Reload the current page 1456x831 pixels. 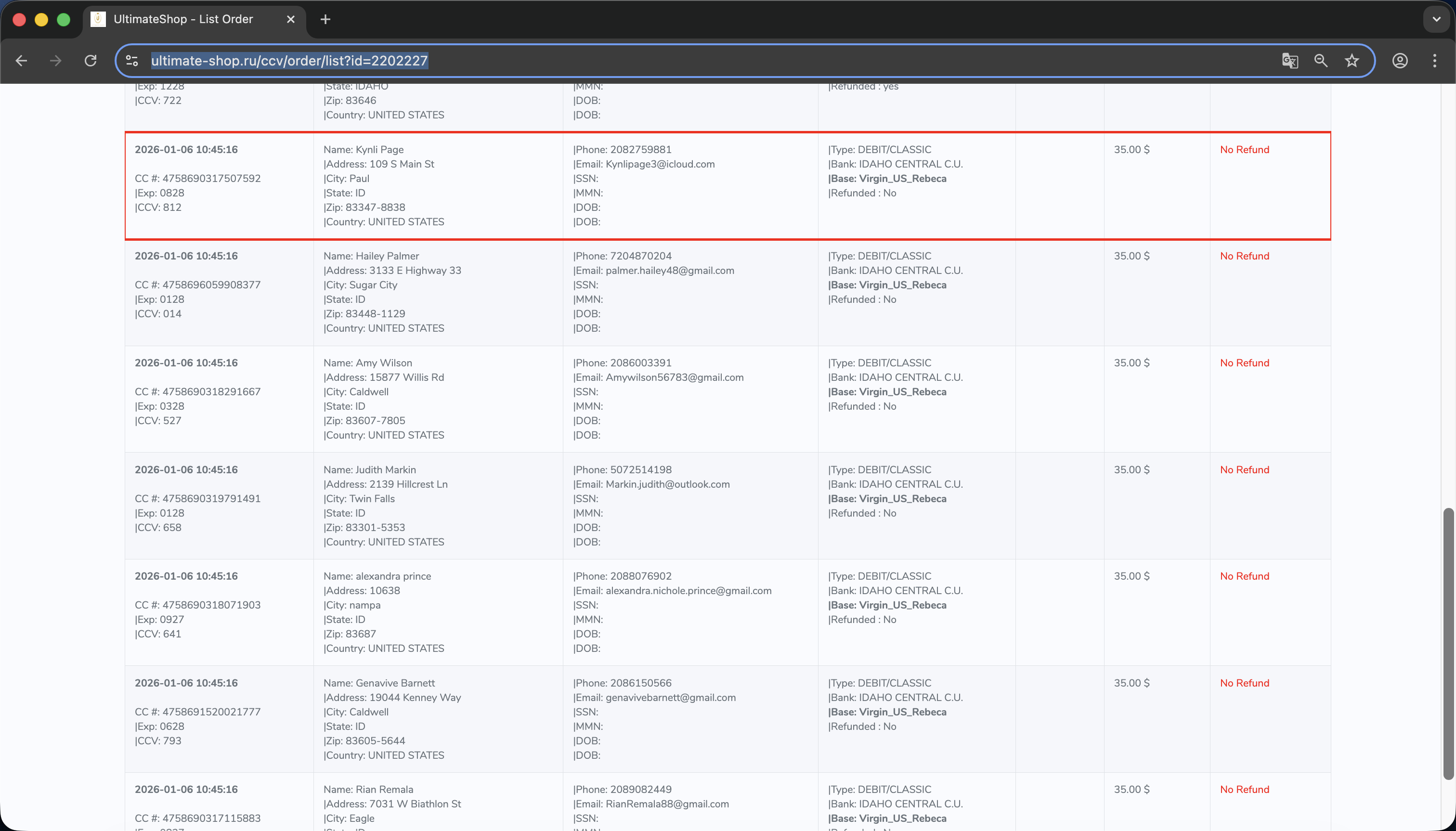pyautogui.click(x=90, y=61)
